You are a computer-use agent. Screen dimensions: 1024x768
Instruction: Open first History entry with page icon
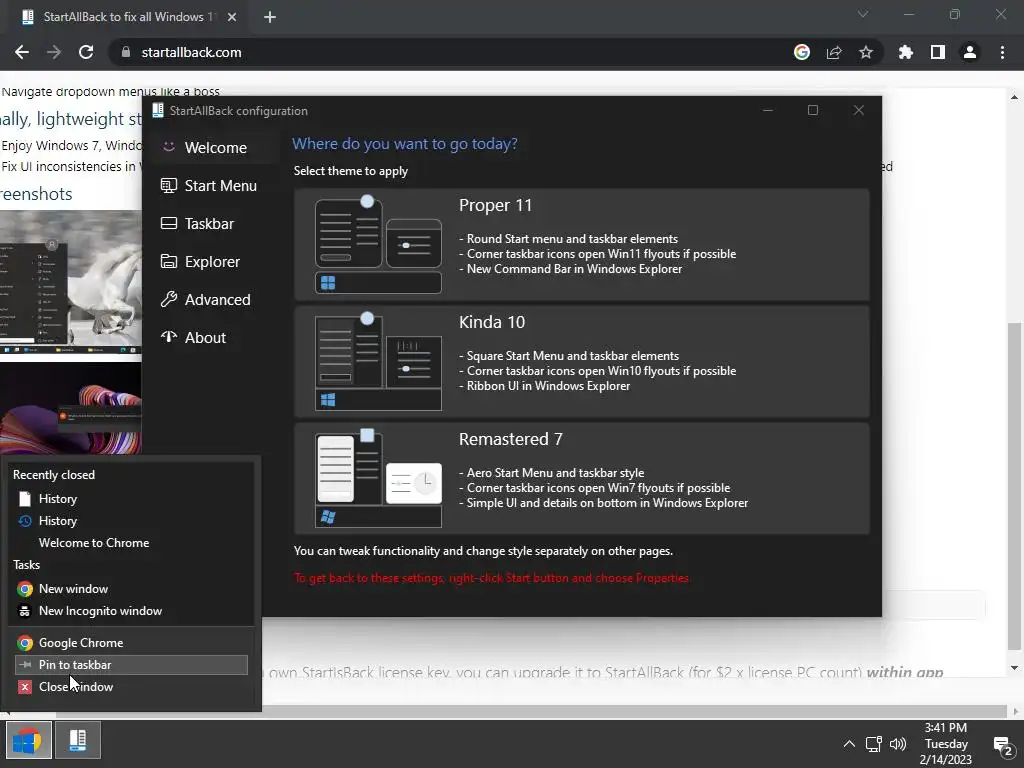pyautogui.click(x=131, y=499)
